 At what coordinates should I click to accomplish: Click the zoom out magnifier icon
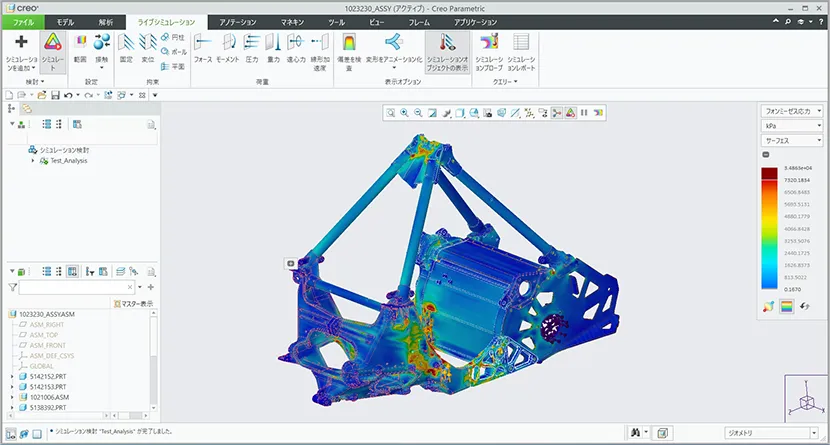[418, 113]
